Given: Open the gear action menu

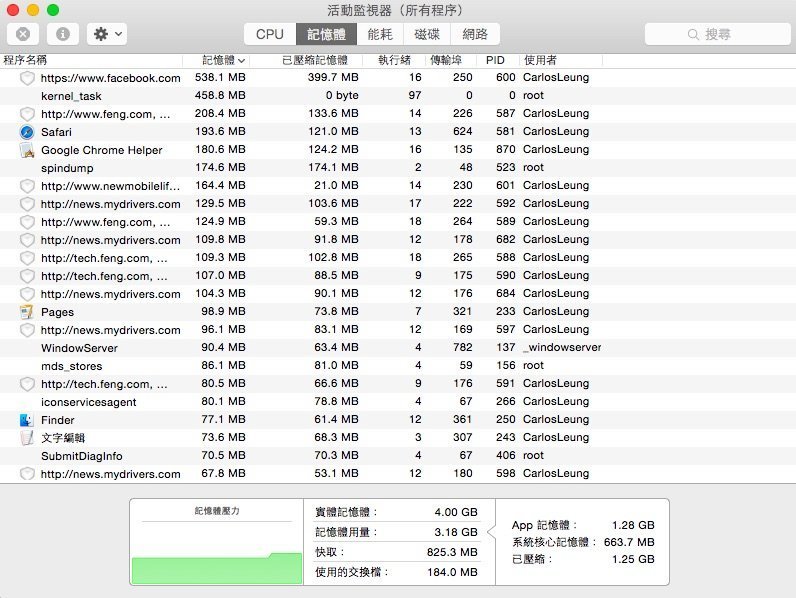Looking at the screenshot, I should [x=107, y=34].
